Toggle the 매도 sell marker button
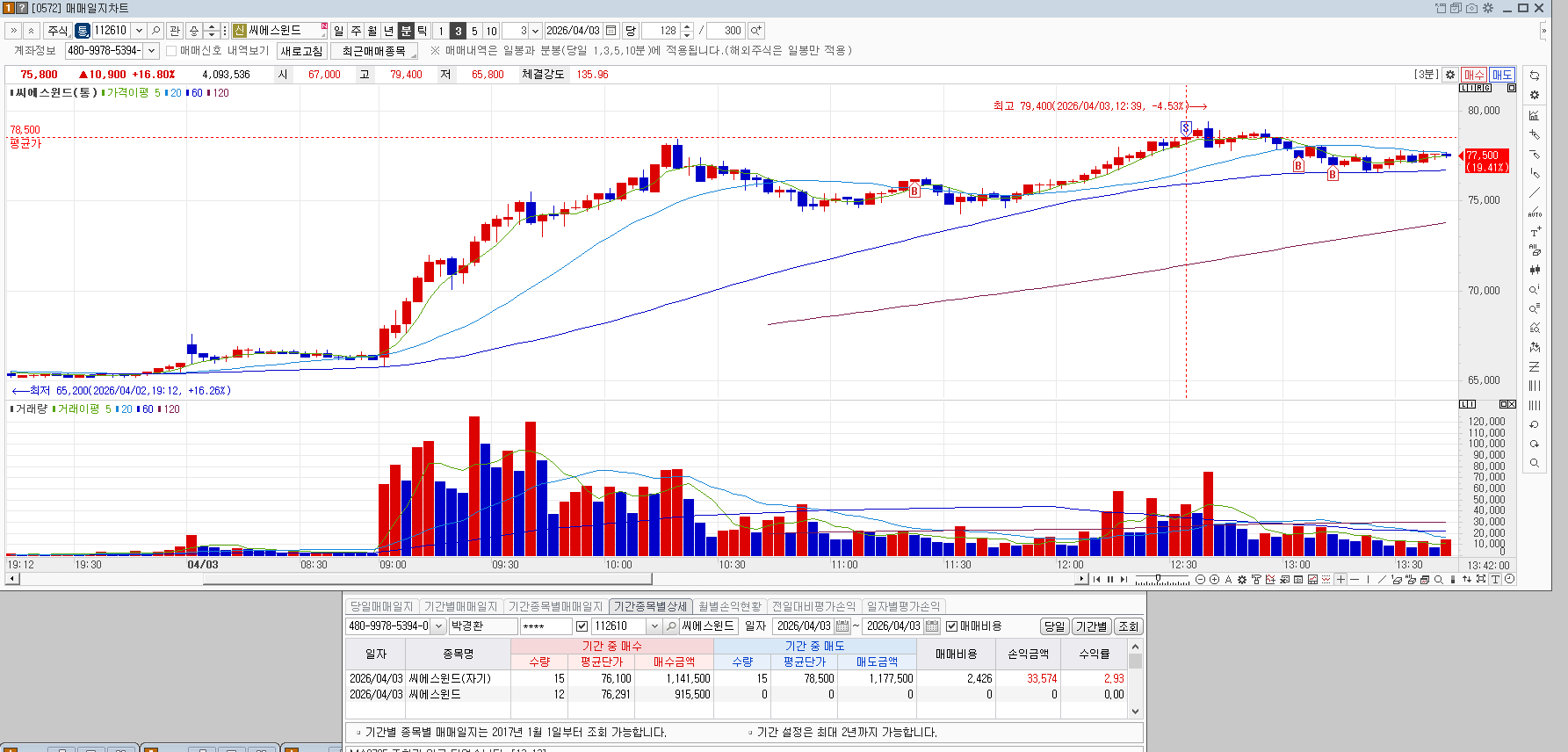1568x752 pixels. coord(1502,75)
